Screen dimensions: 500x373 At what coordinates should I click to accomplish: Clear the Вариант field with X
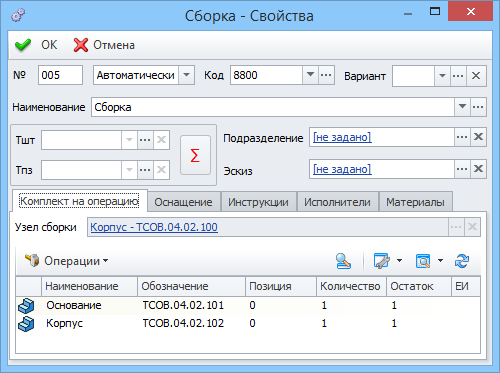(476, 76)
